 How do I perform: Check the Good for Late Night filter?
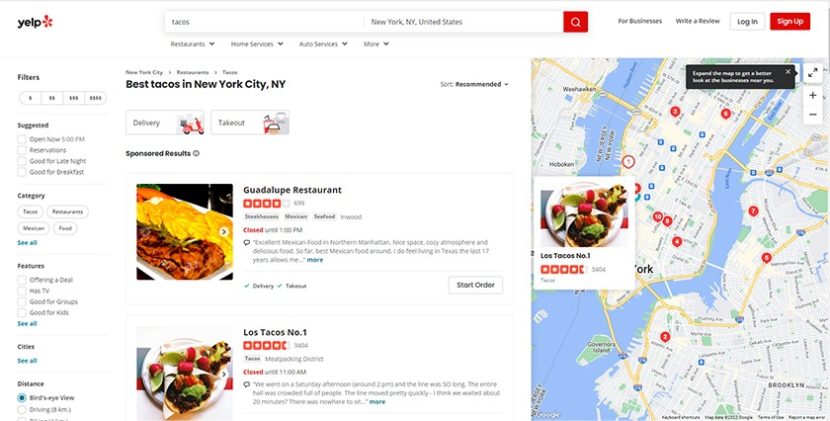22,161
